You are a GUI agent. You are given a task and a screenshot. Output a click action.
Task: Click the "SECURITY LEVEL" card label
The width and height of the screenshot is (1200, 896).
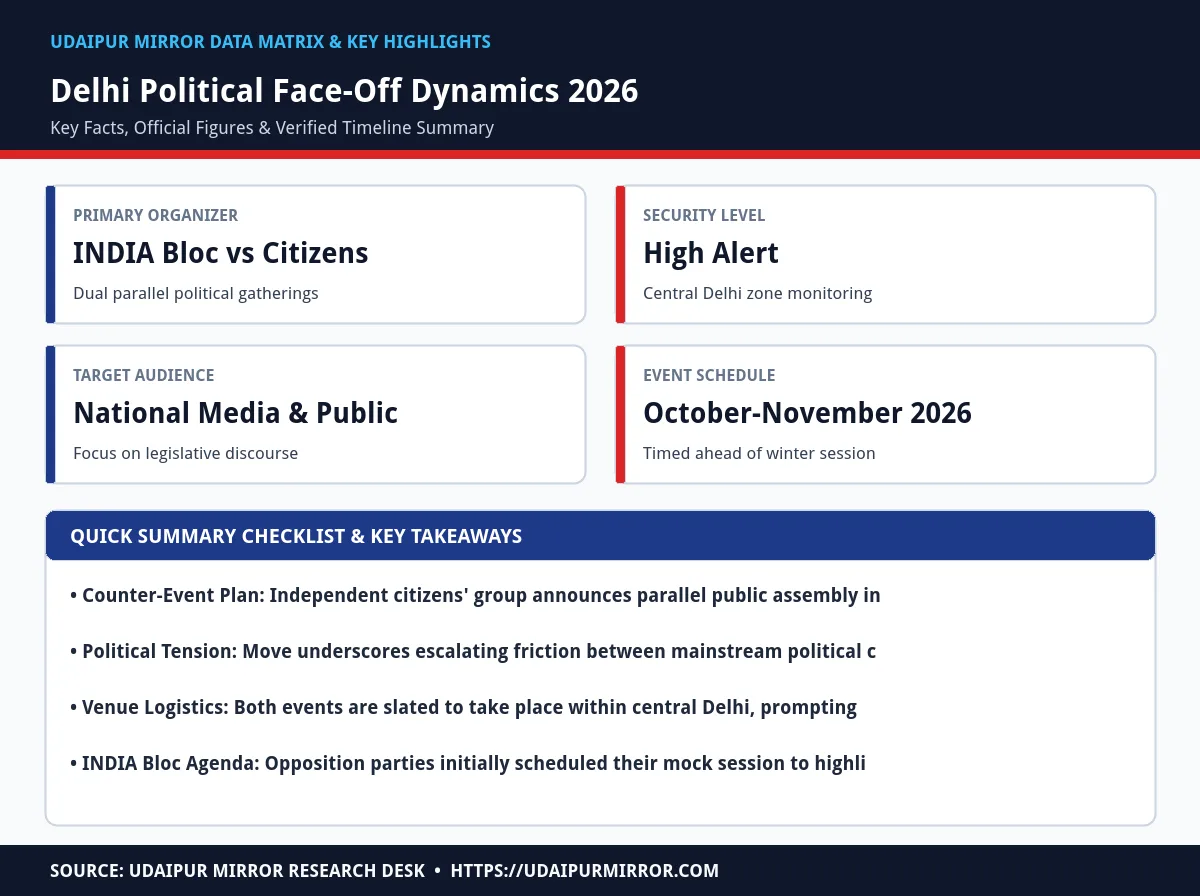click(x=704, y=215)
